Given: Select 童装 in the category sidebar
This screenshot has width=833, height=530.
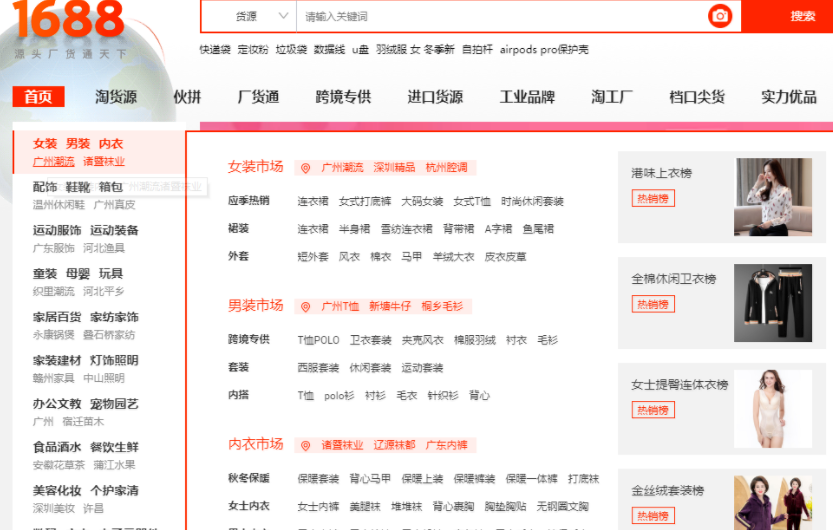Looking at the screenshot, I should point(45,273).
